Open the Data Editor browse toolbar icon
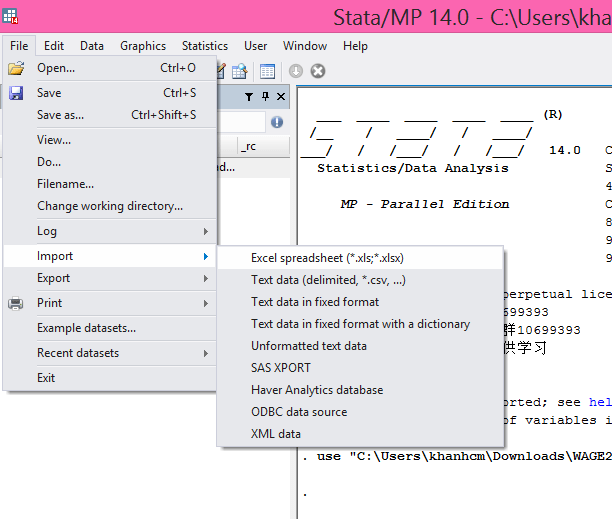Image resolution: width=612 pixels, height=519 pixels. 240,71
